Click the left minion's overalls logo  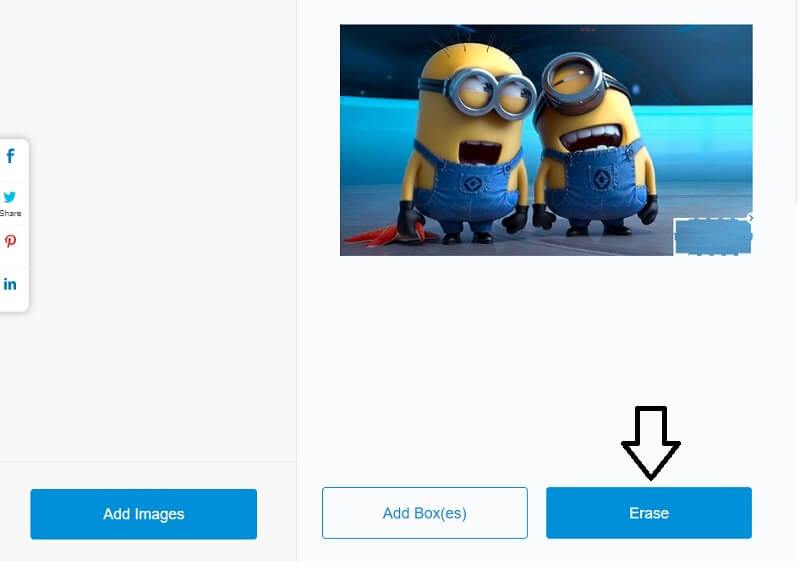click(472, 183)
